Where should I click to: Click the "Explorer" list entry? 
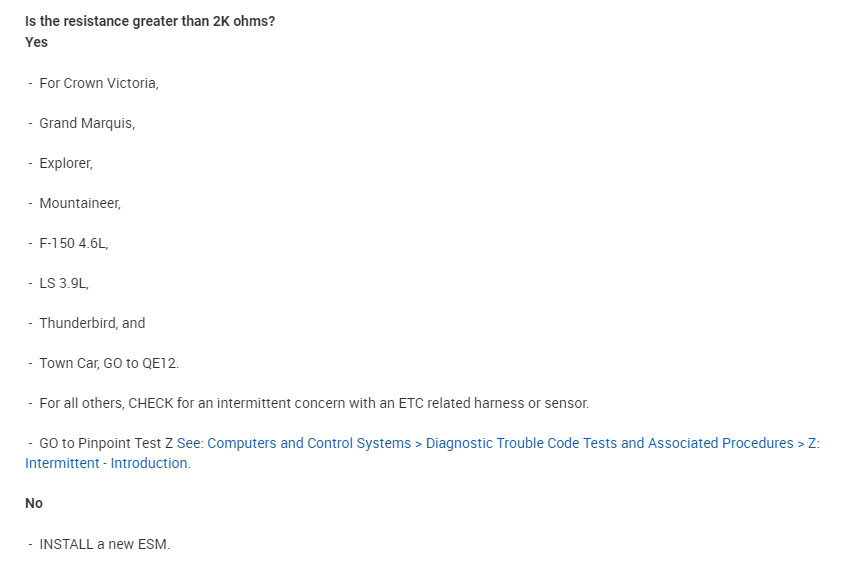tap(66, 163)
